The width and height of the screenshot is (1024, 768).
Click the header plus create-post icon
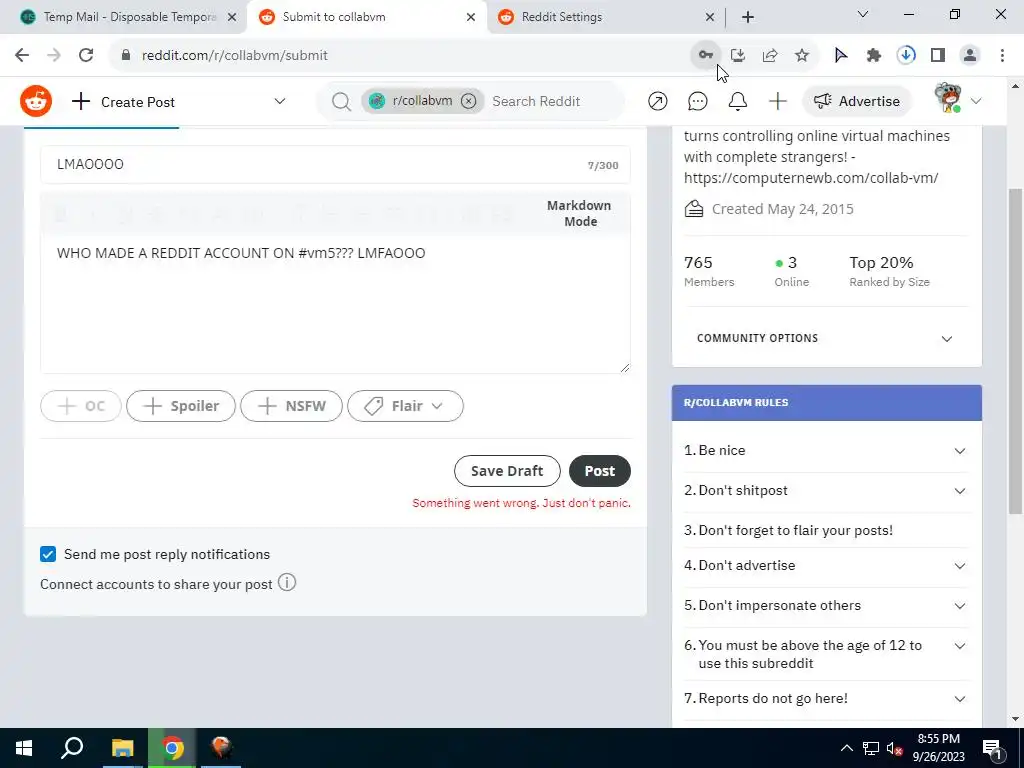tap(777, 101)
